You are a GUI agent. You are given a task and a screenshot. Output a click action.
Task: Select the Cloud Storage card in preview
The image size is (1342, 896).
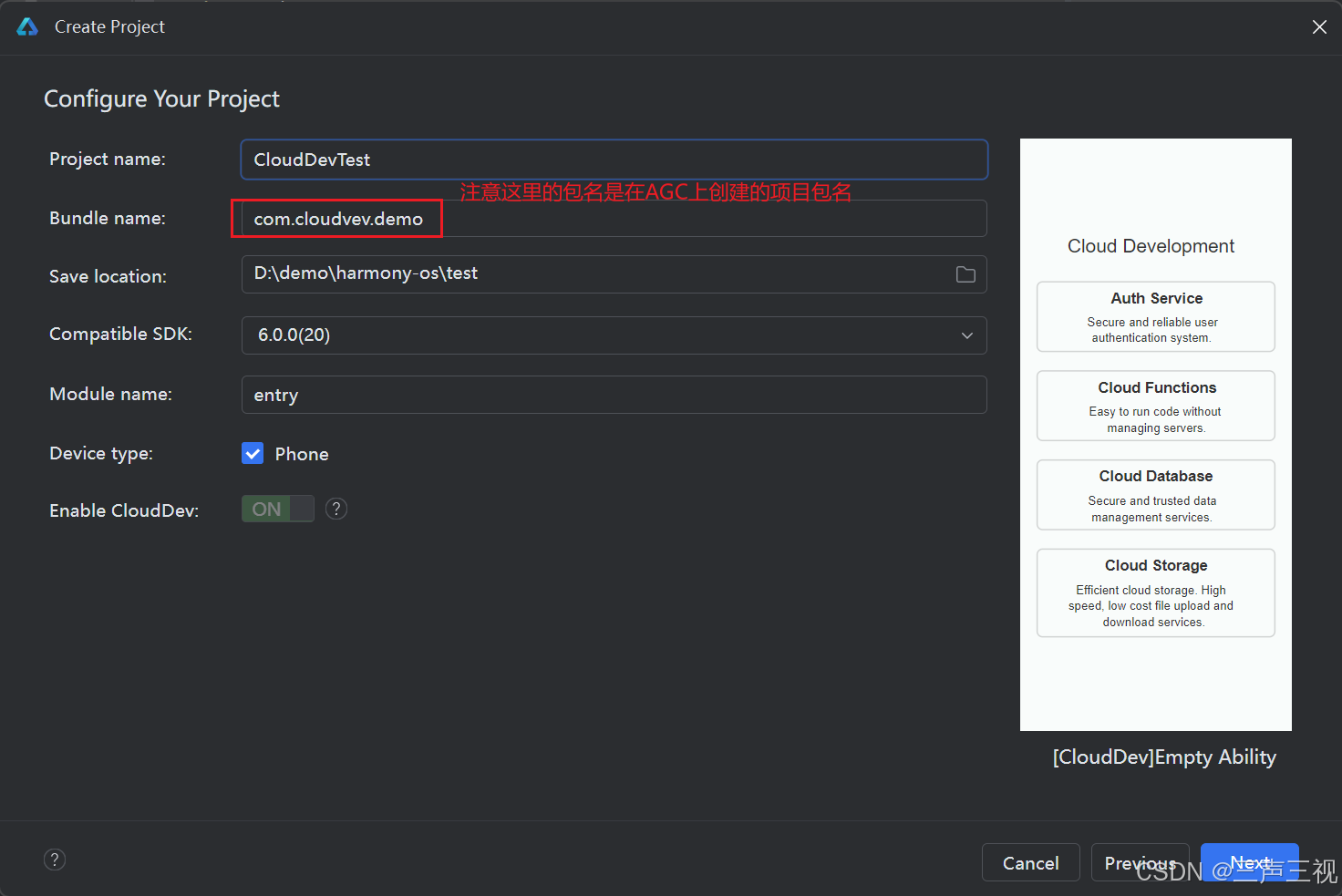1155,592
